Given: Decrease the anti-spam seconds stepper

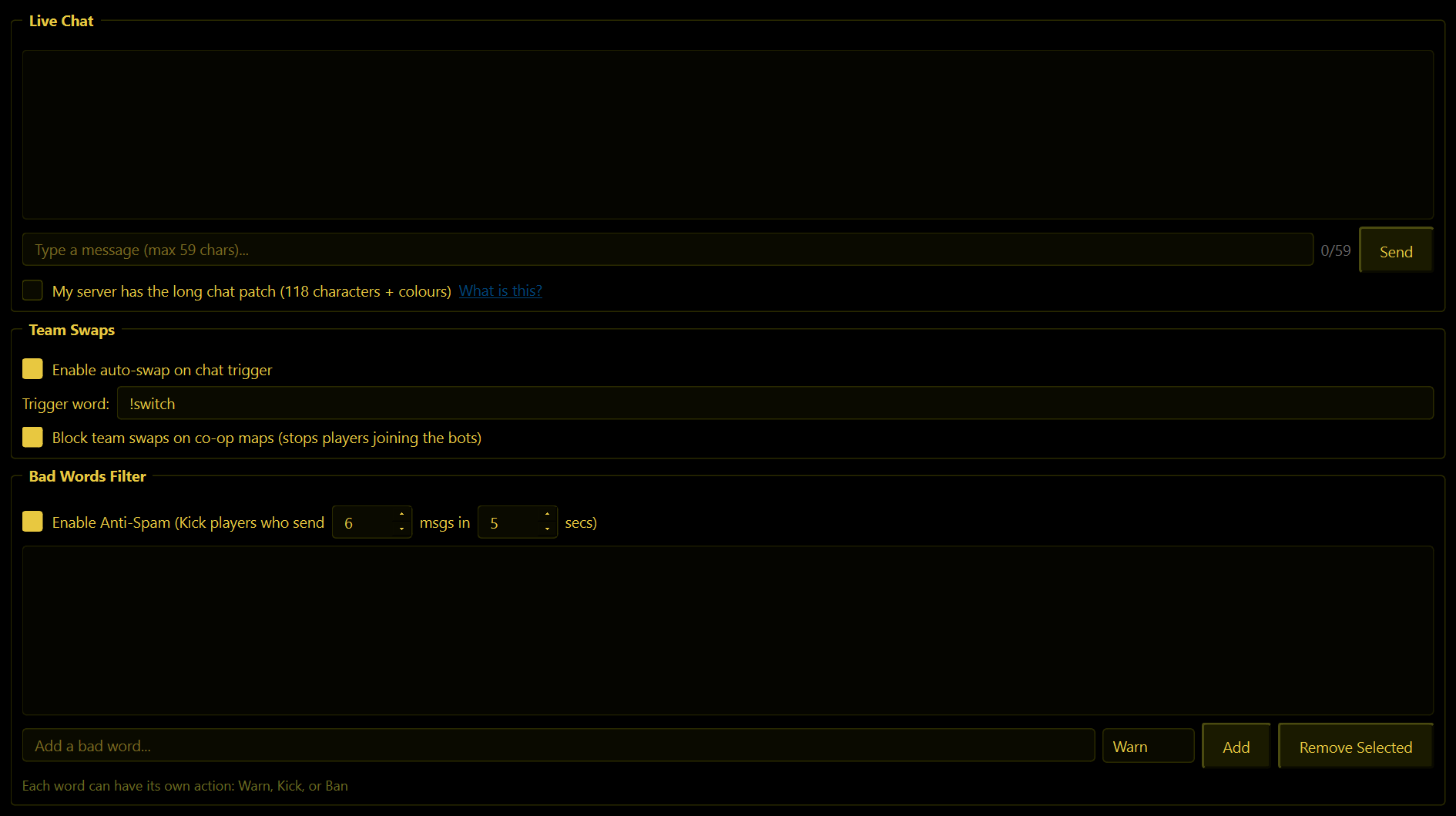Looking at the screenshot, I should [x=547, y=529].
